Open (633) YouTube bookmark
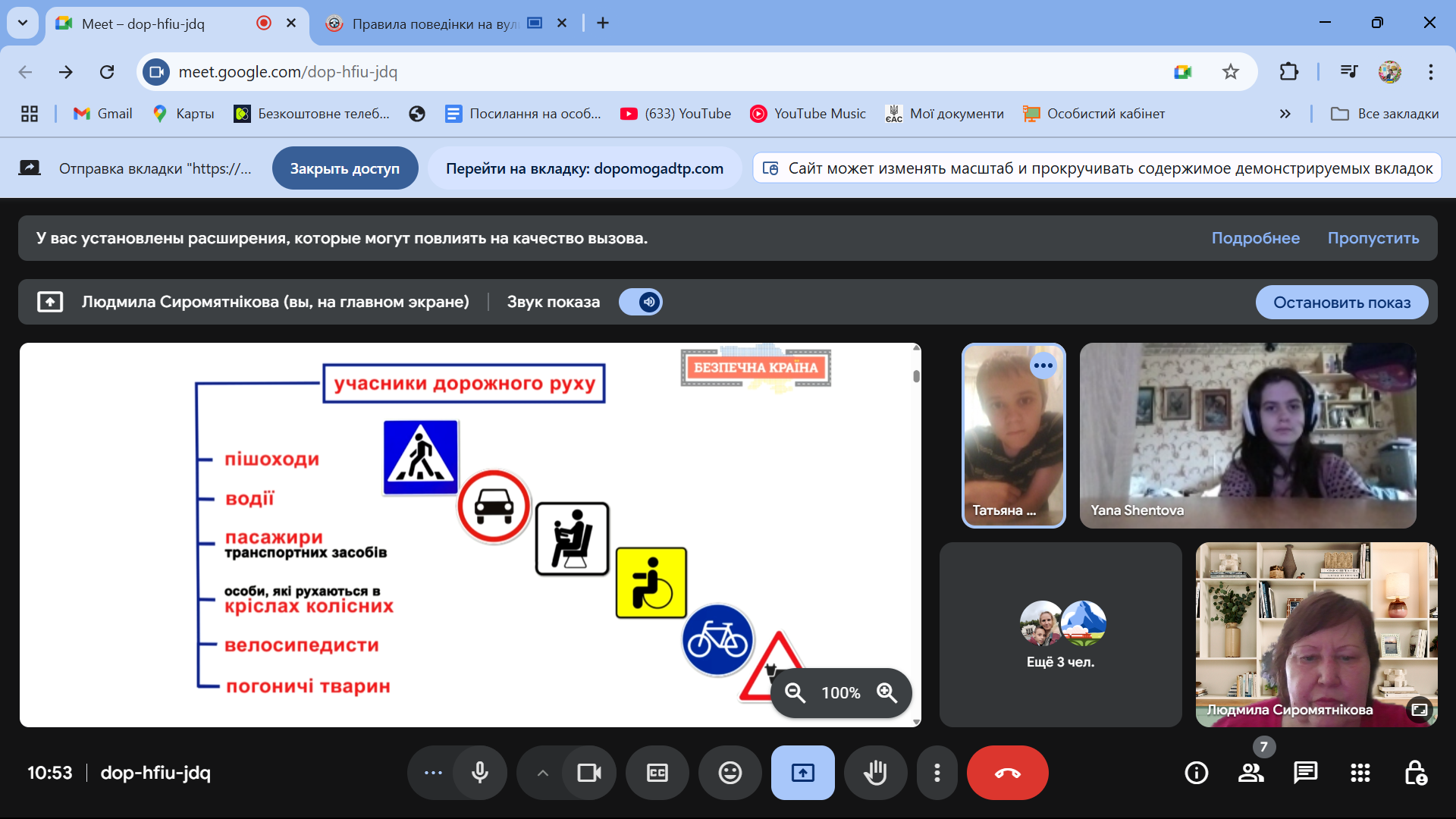This screenshot has width=1456, height=819. 676,114
